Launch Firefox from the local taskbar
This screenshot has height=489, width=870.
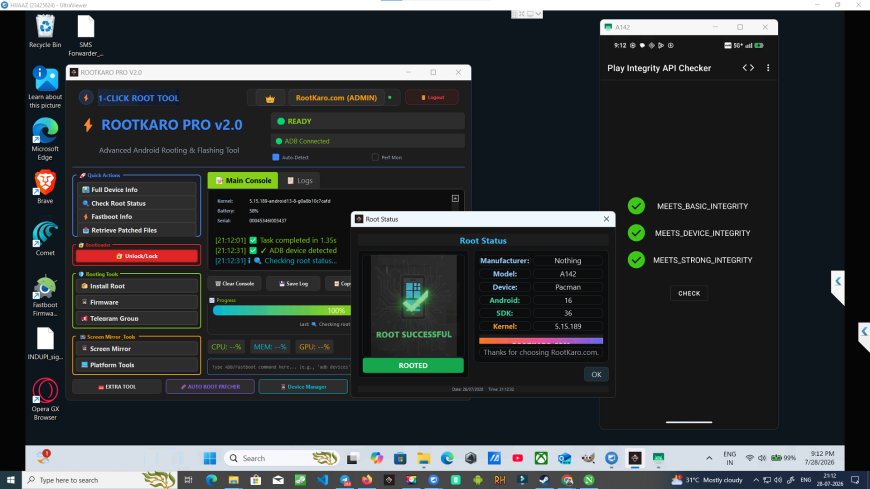pyautogui.click(x=367, y=480)
